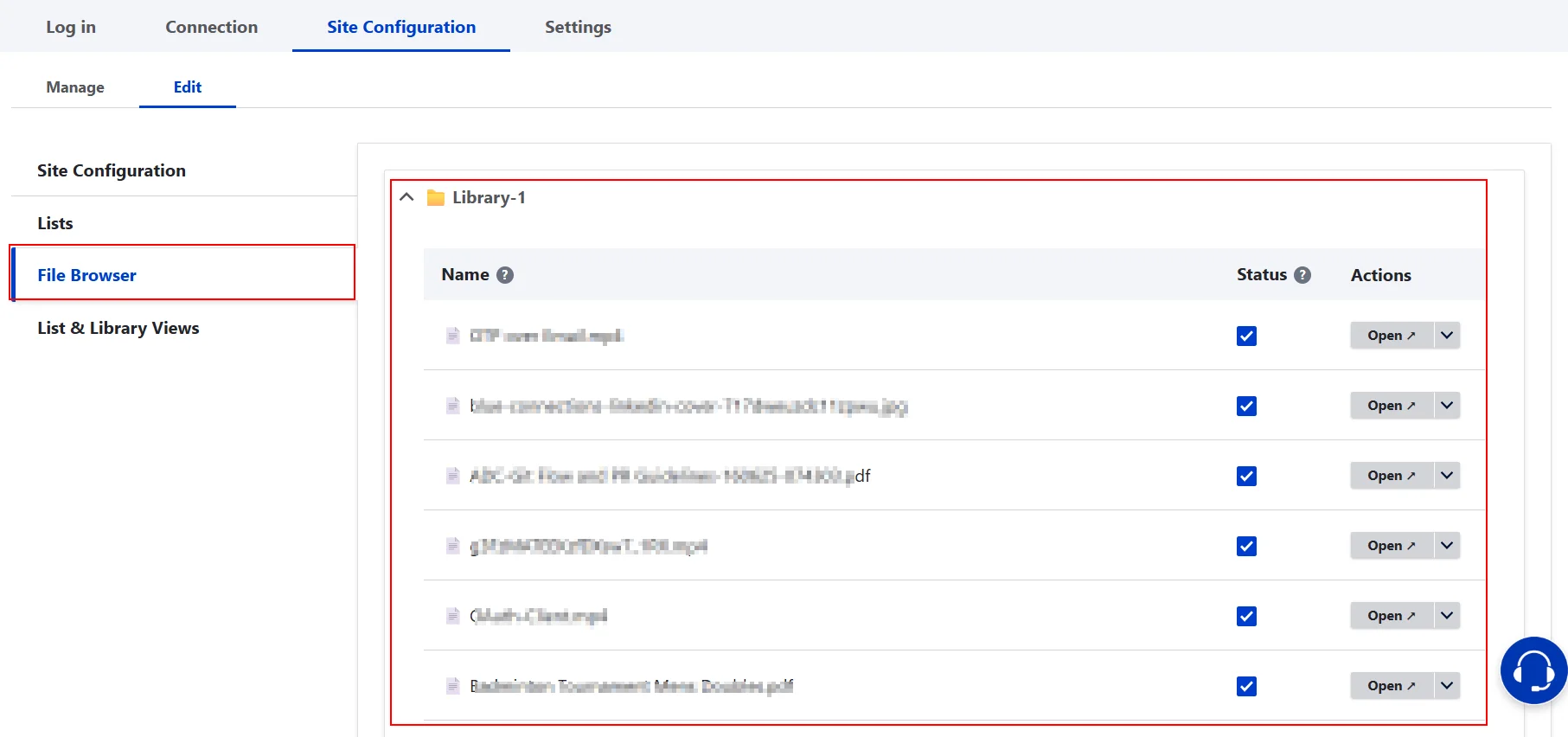Click the last row's .pdf file name

[631, 686]
